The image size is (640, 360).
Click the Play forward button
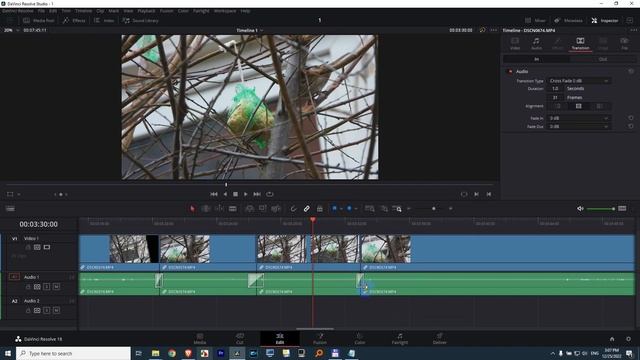point(246,194)
